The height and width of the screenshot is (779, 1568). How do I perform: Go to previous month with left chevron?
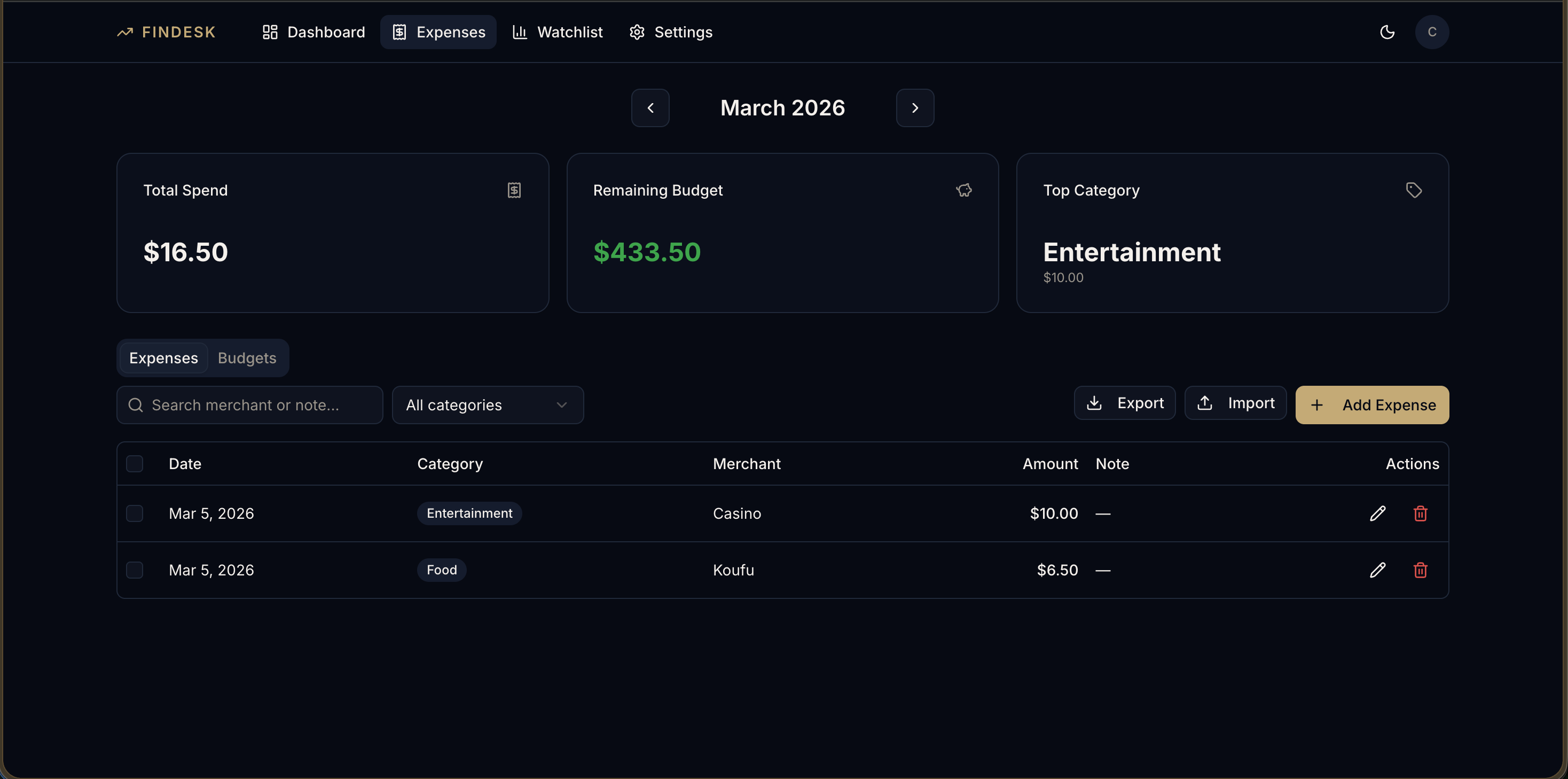point(649,108)
